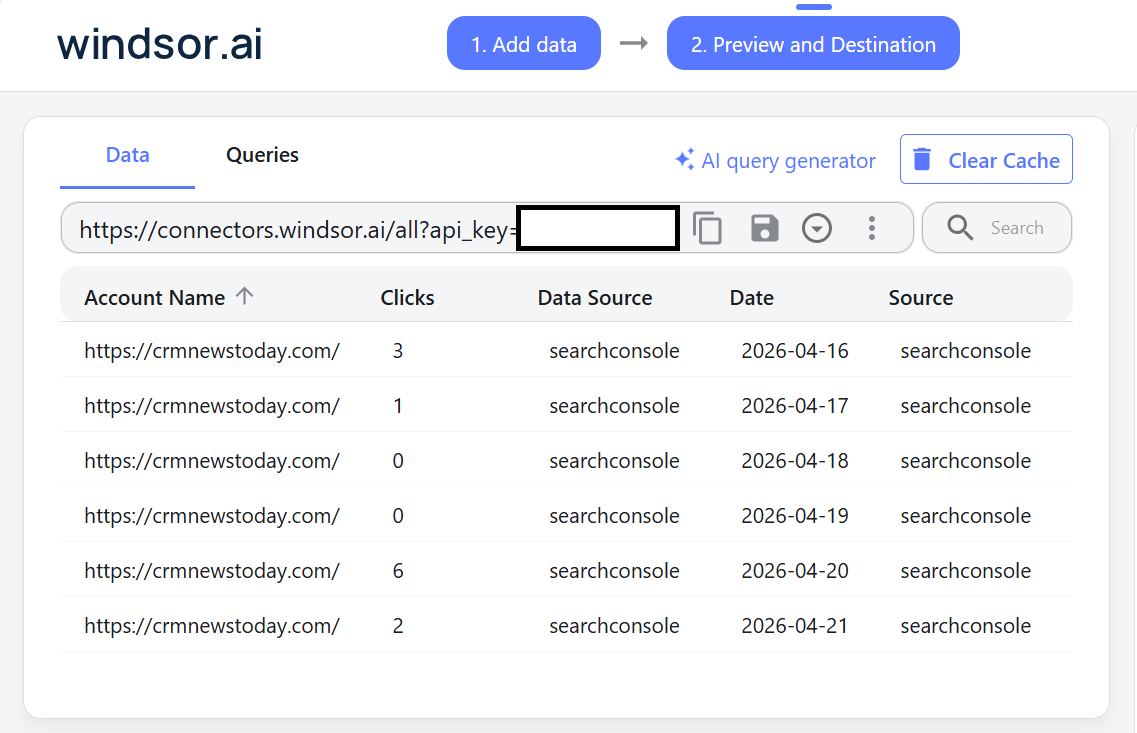Viewport: 1137px width, 733px height.
Task: Switch to the Queries tab
Action: 262,155
